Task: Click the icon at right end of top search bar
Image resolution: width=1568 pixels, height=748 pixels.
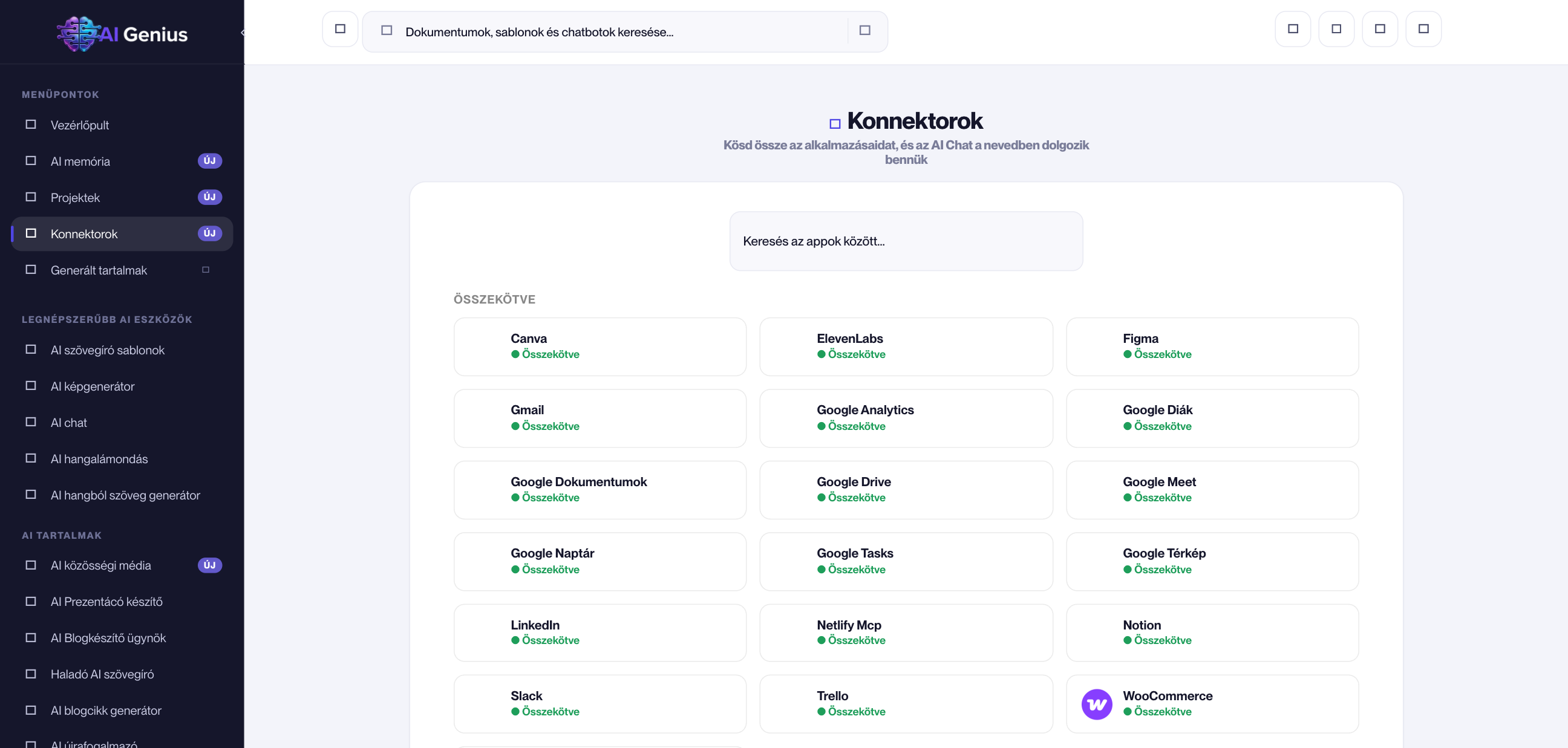Action: [x=865, y=30]
